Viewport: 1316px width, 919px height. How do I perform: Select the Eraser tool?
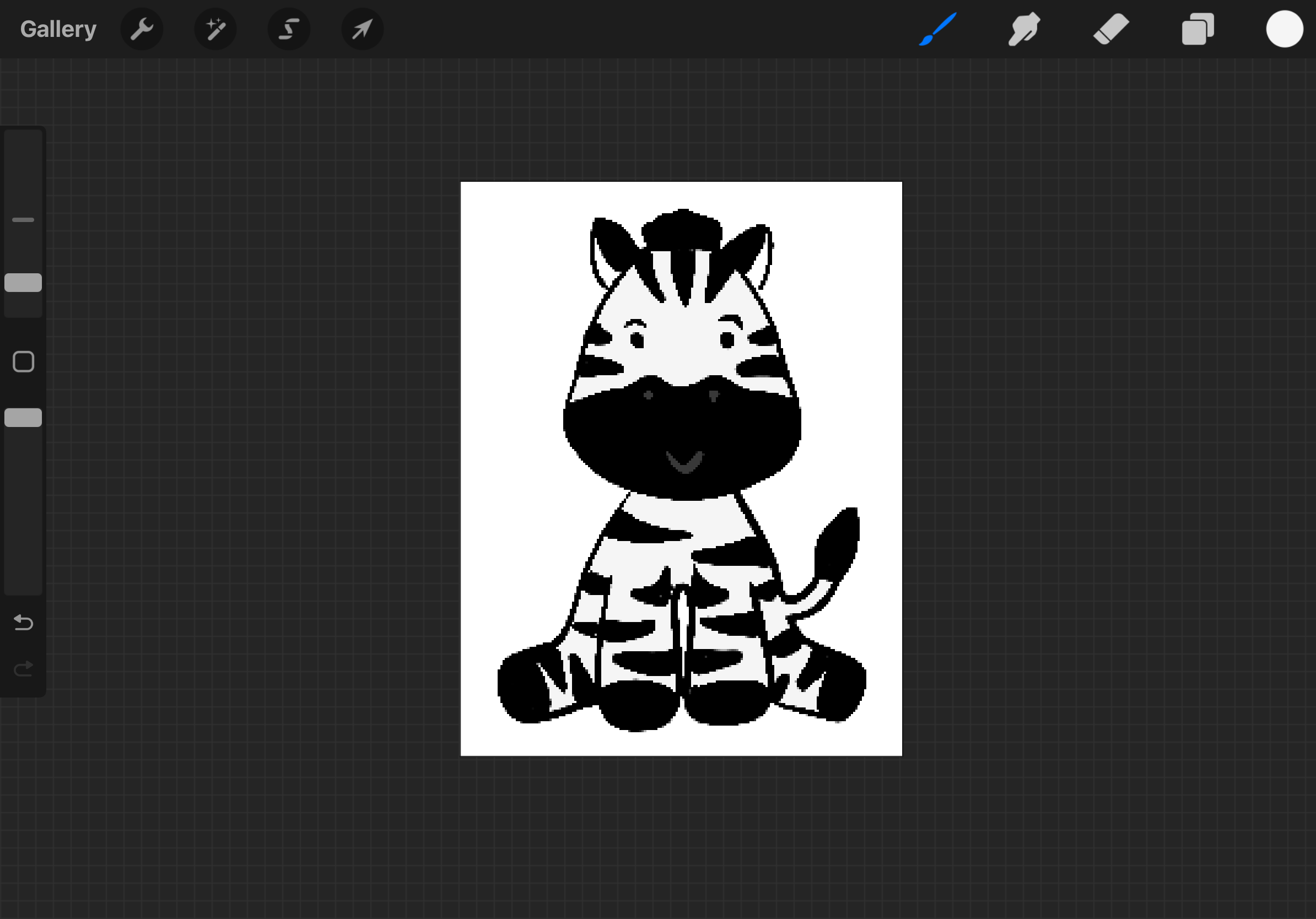pos(1111,29)
